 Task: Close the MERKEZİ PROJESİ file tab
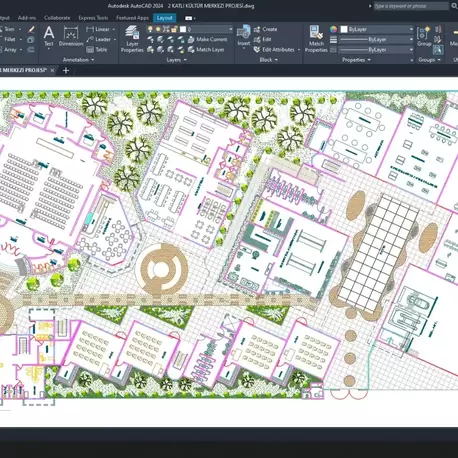click(52, 70)
